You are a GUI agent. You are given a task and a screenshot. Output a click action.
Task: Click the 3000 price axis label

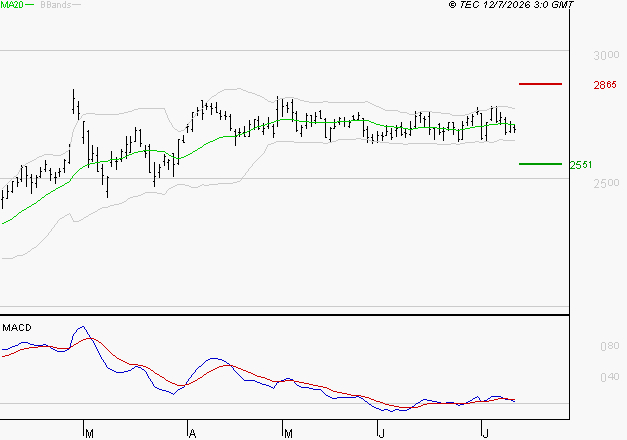pyautogui.click(x=606, y=55)
